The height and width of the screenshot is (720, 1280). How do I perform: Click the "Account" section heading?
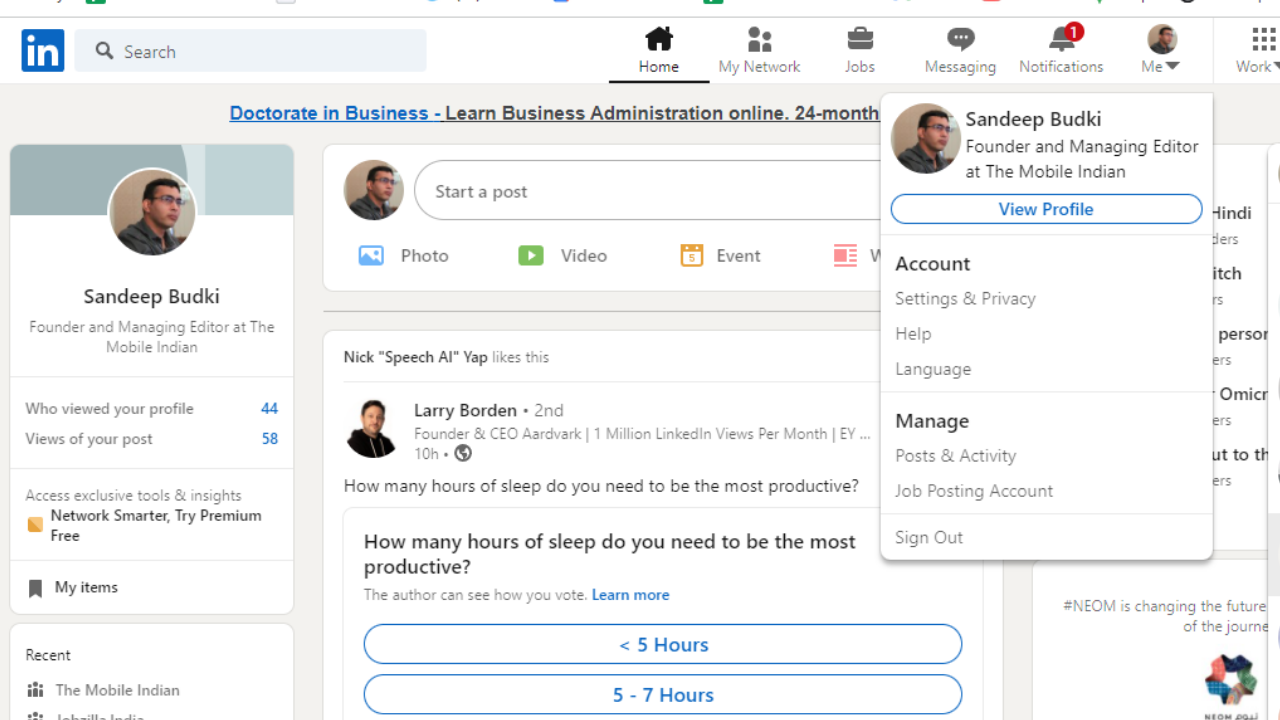pos(933,264)
